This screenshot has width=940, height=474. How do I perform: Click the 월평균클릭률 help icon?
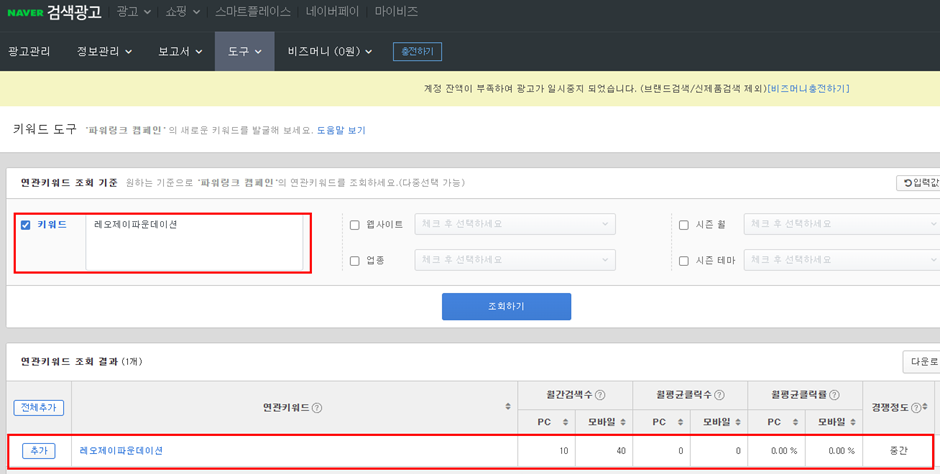click(x=834, y=395)
